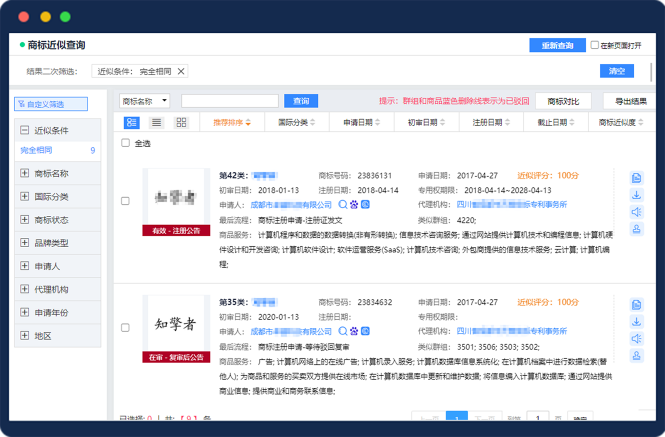The image size is (665, 437).
Task: Click the vertical scrollbar at top right
Action: (651, 72)
